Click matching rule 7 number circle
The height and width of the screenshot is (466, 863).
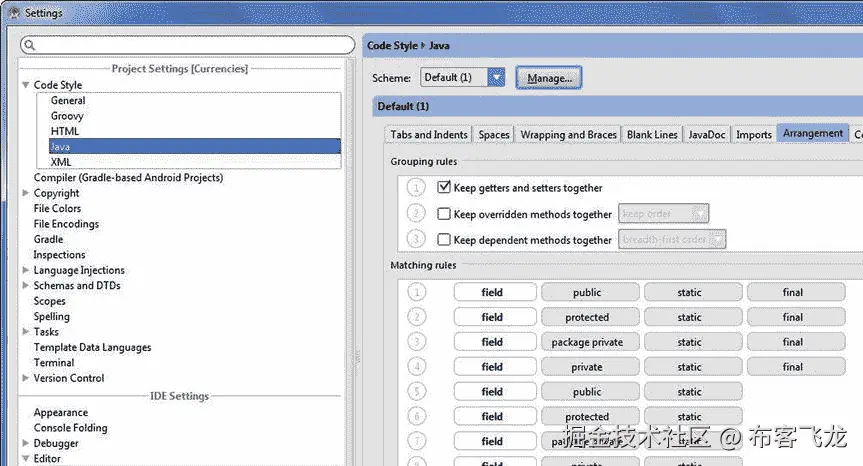pos(417,441)
